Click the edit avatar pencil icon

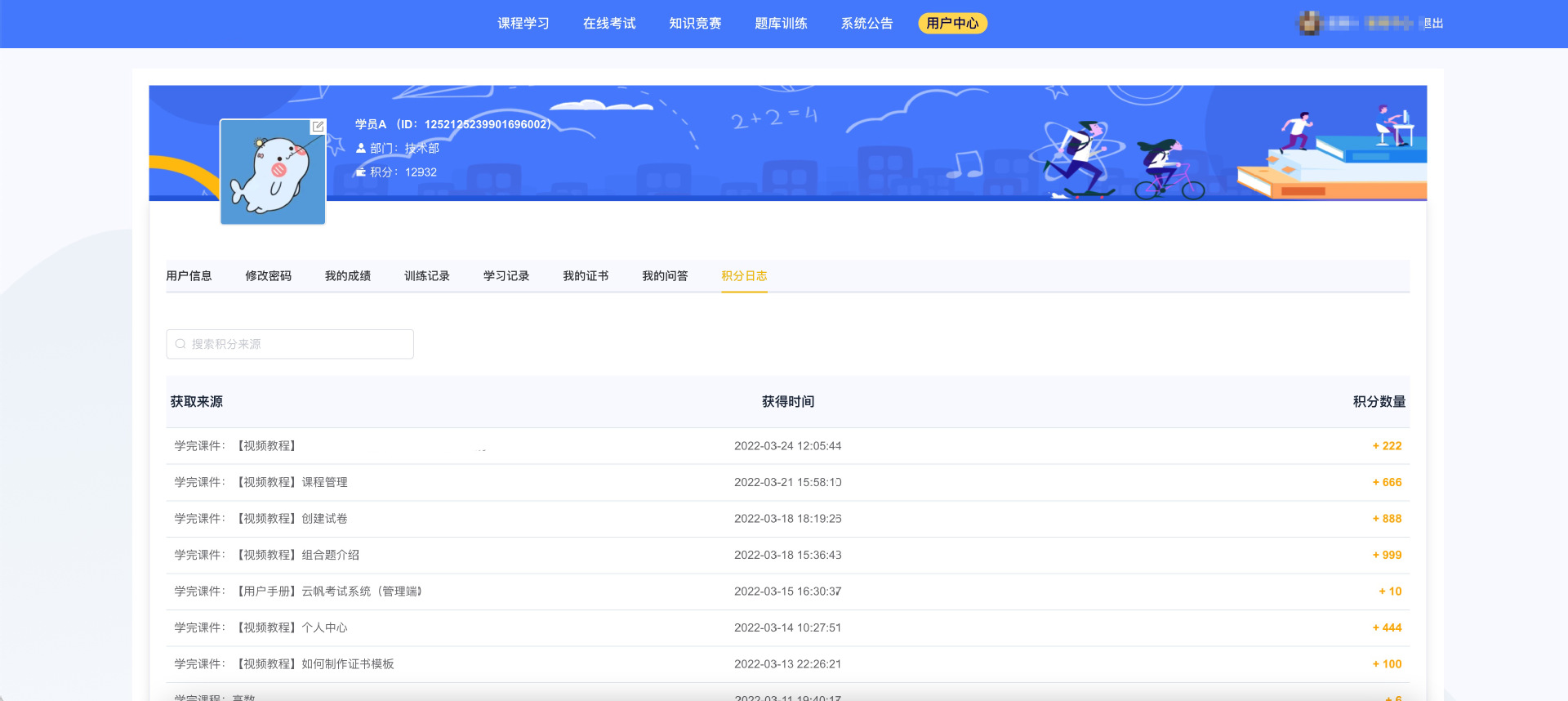[x=318, y=127]
